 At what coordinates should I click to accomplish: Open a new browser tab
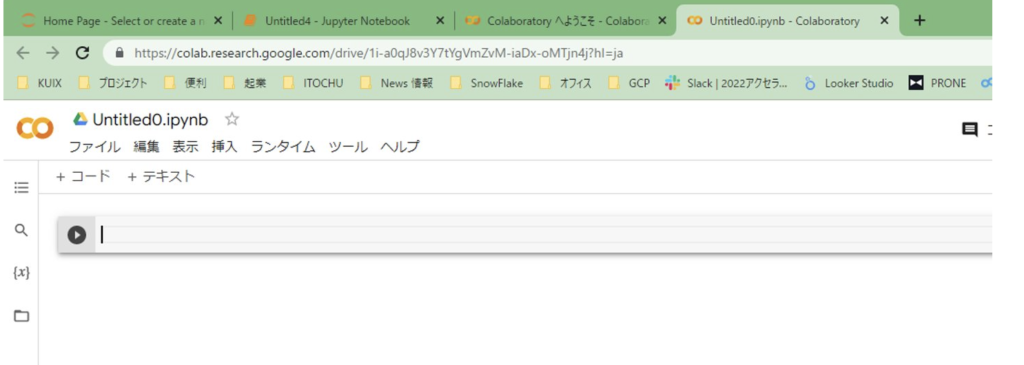[920, 21]
